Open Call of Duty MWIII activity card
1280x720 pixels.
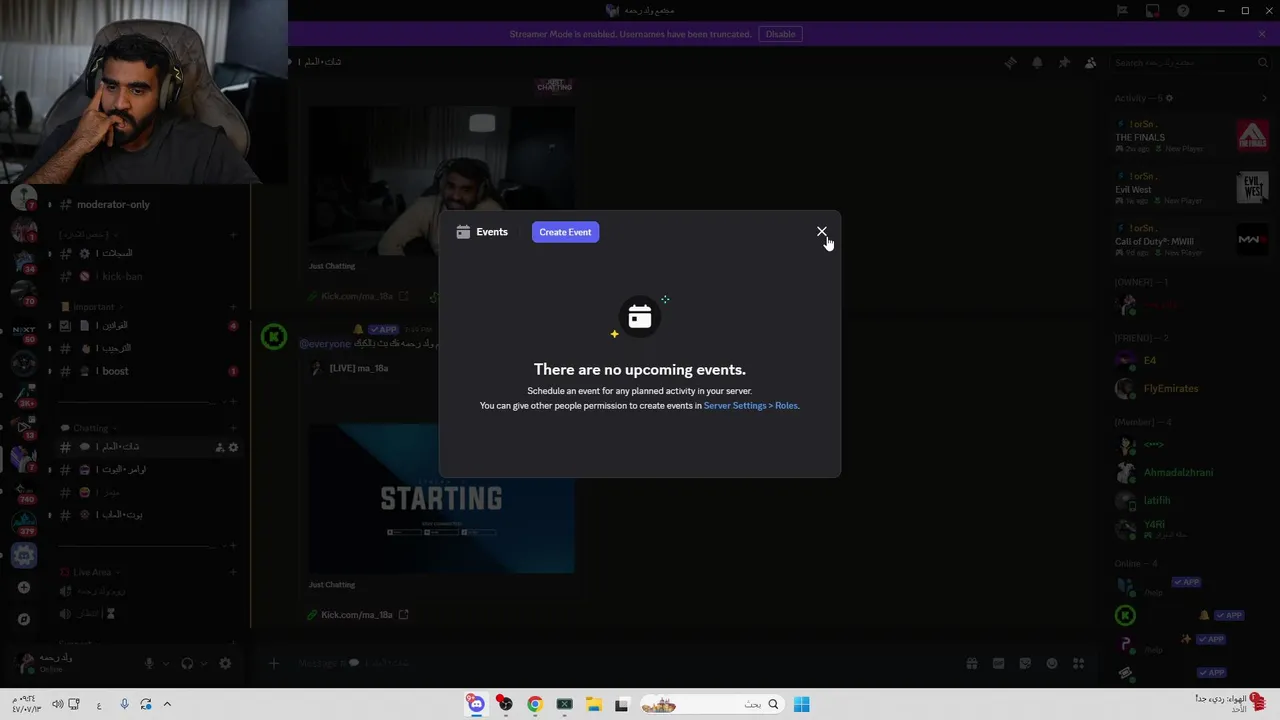tap(1191, 240)
